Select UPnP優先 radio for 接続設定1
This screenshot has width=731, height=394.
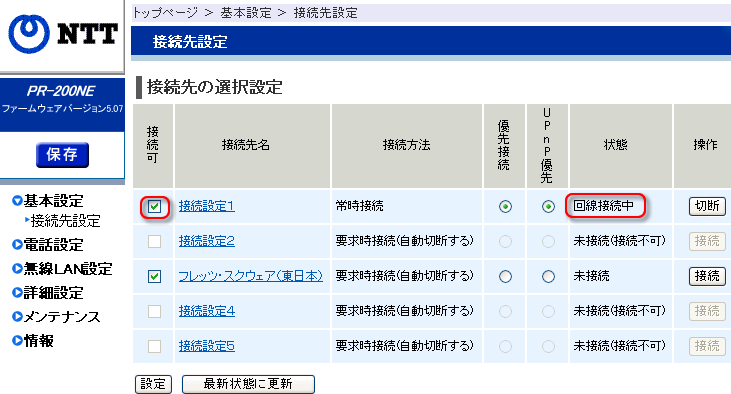[x=548, y=206]
